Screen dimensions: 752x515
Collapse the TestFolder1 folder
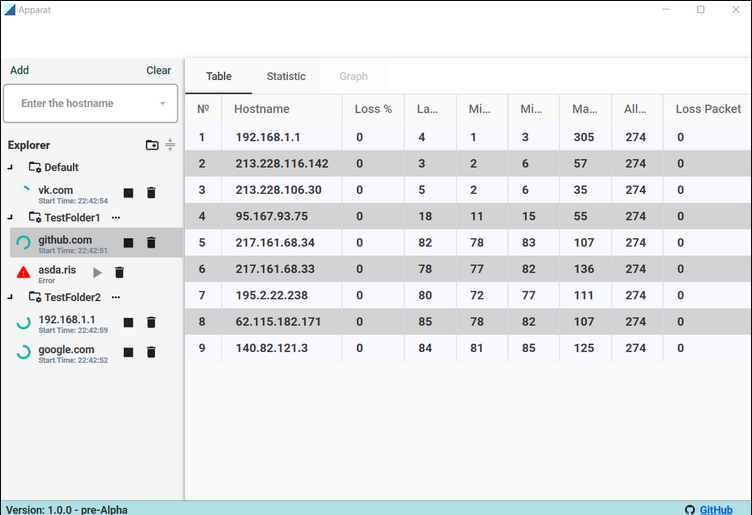[x=10, y=218]
